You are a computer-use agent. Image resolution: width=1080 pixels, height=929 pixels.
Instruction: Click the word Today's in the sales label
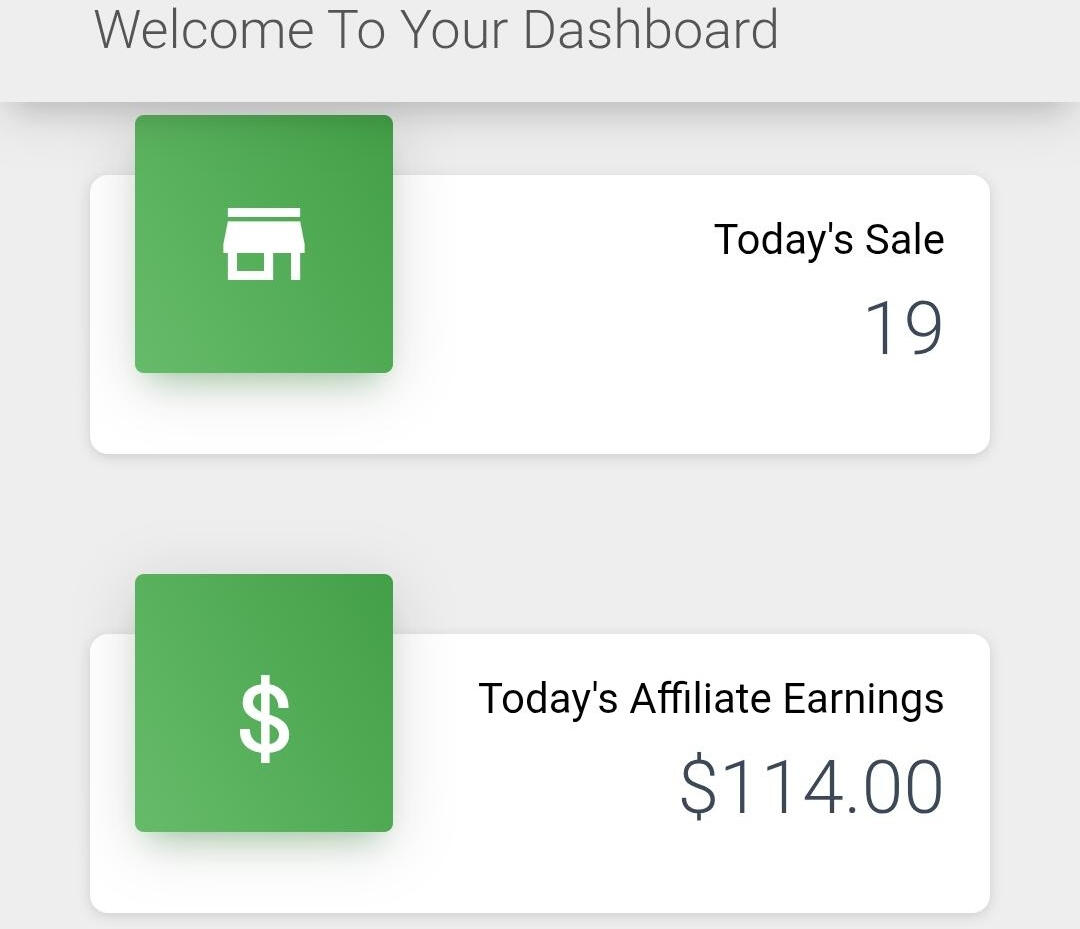pos(783,240)
